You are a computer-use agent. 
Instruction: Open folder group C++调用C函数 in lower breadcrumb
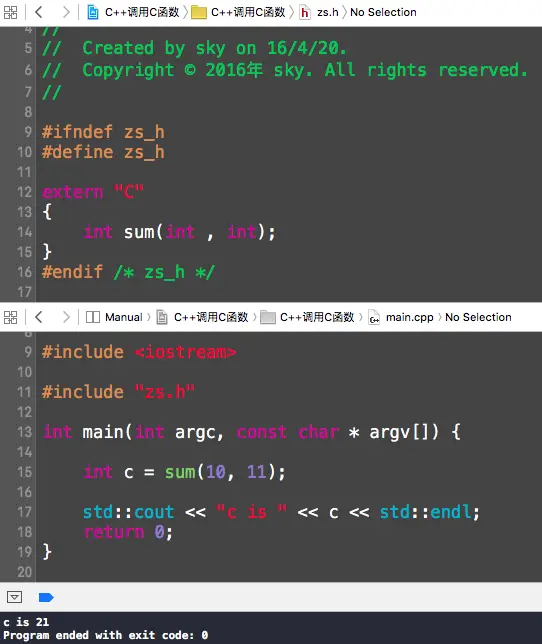pyautogui.click(x=317, y=317)
